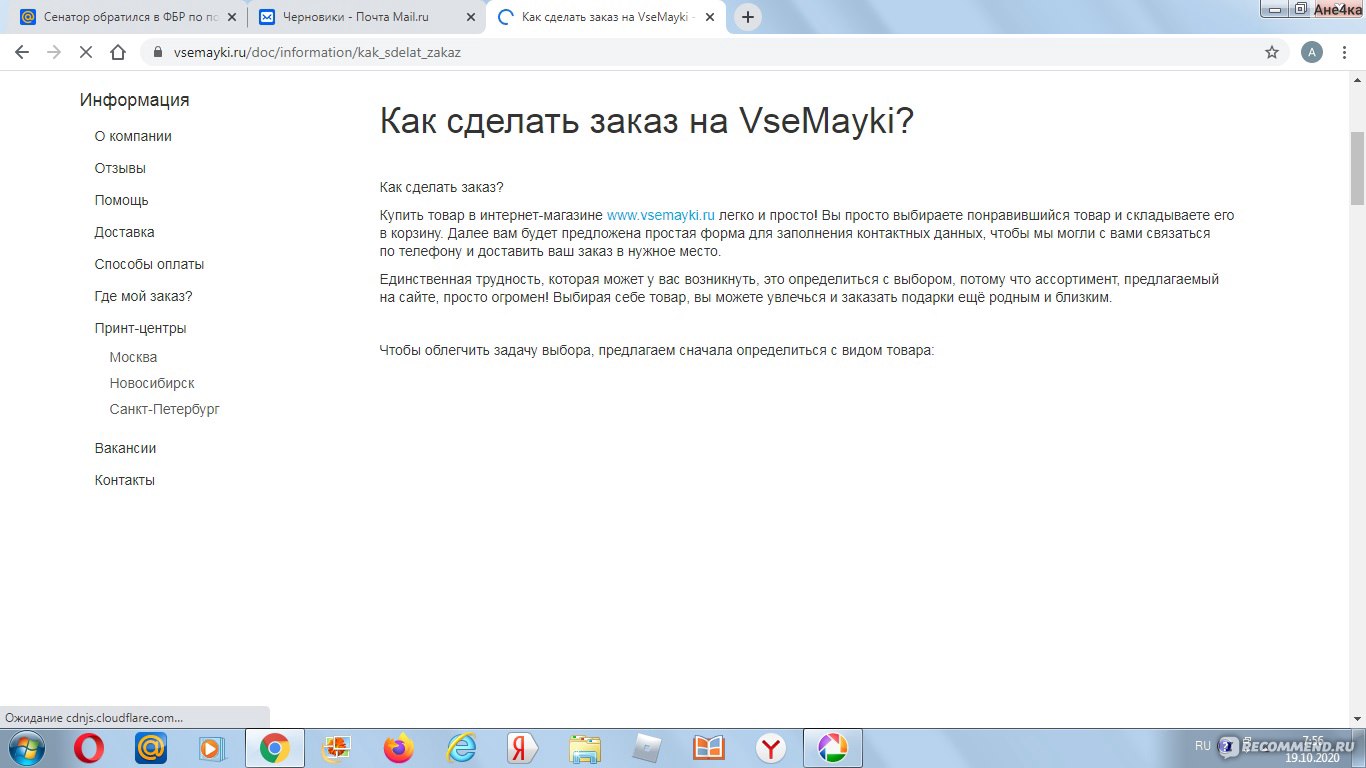Click the Chrome taskbar icon
This screenshot has width=1366, height=768.
point(274,748)
